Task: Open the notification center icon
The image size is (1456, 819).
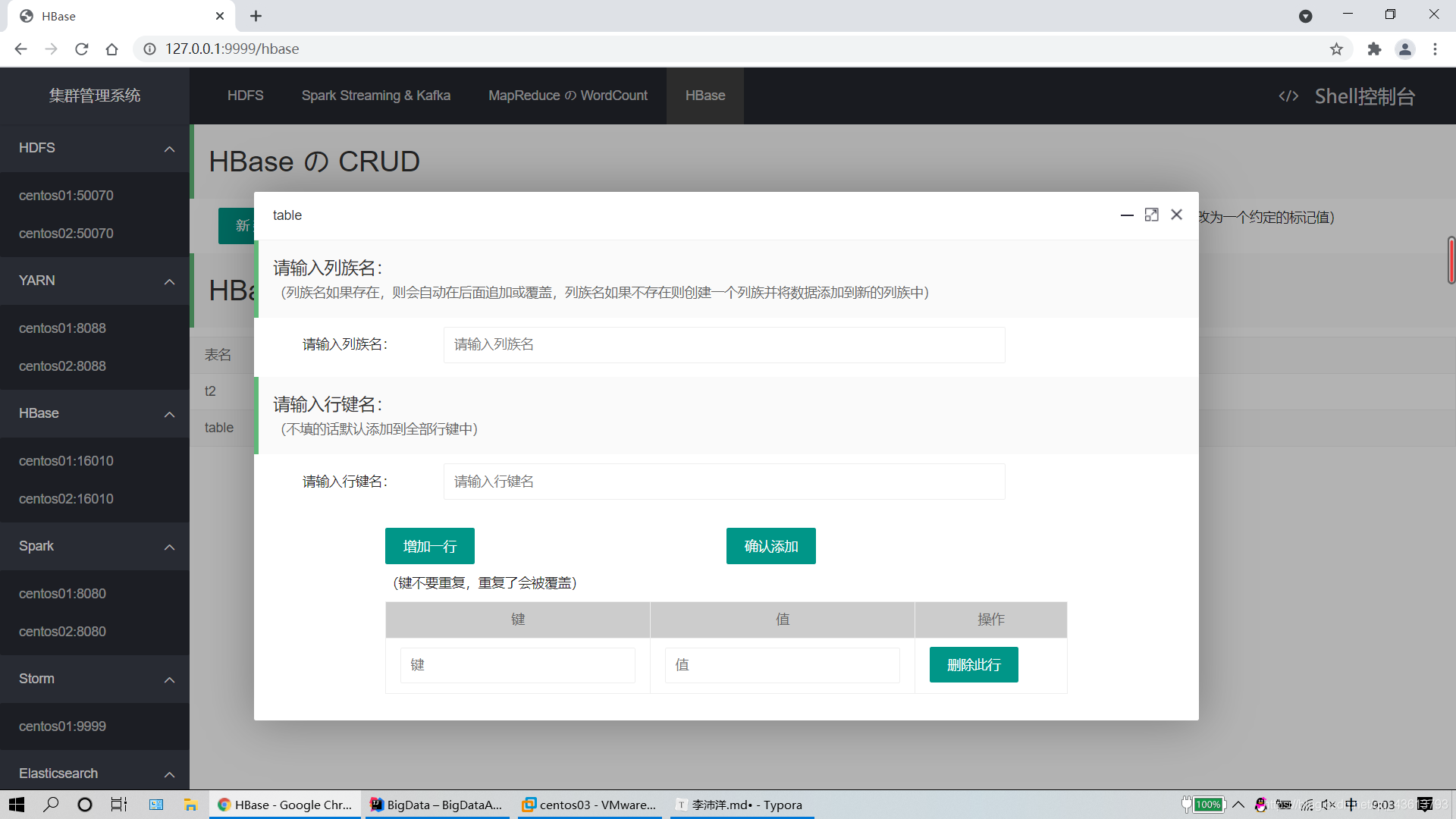Action: pyautogui.click(x=1426, y=805)
